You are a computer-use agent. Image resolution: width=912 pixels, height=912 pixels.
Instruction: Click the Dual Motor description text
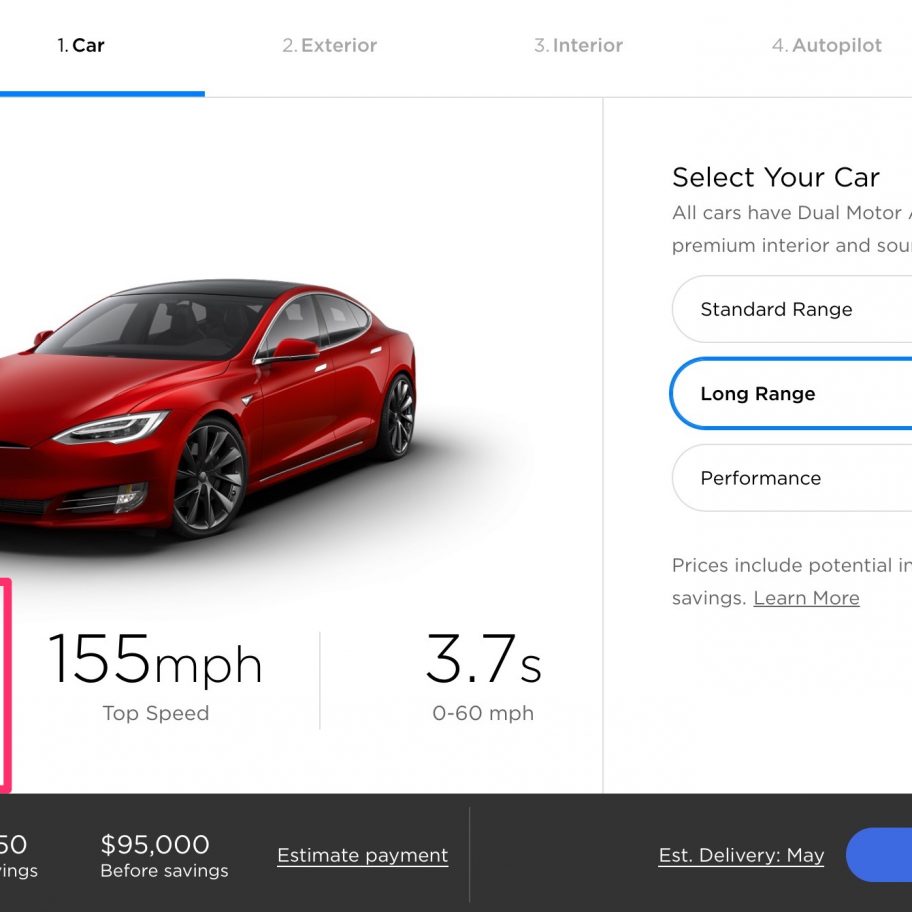coord(792,229)
